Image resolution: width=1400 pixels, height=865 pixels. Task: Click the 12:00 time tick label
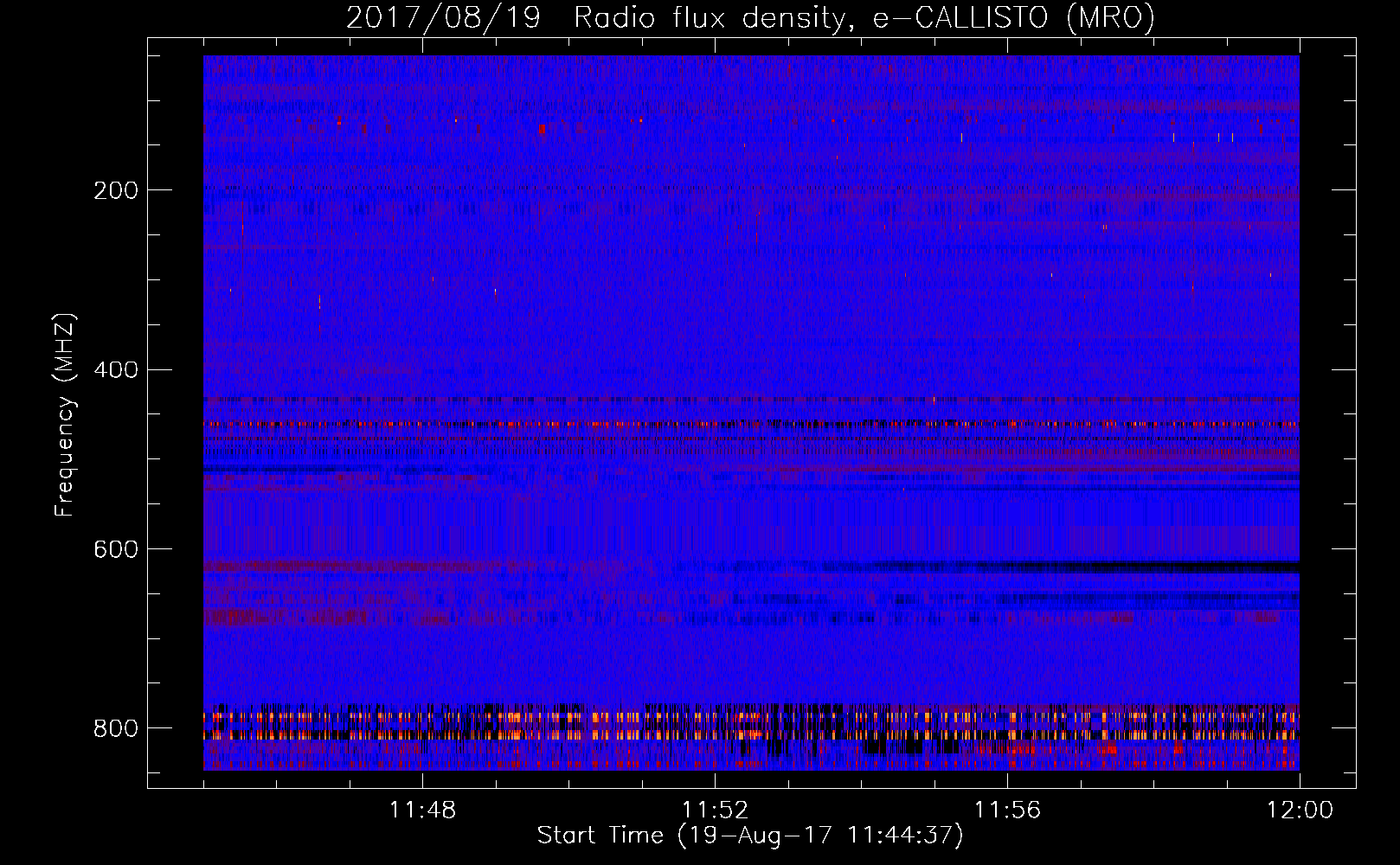click(x=1300, y=811)
